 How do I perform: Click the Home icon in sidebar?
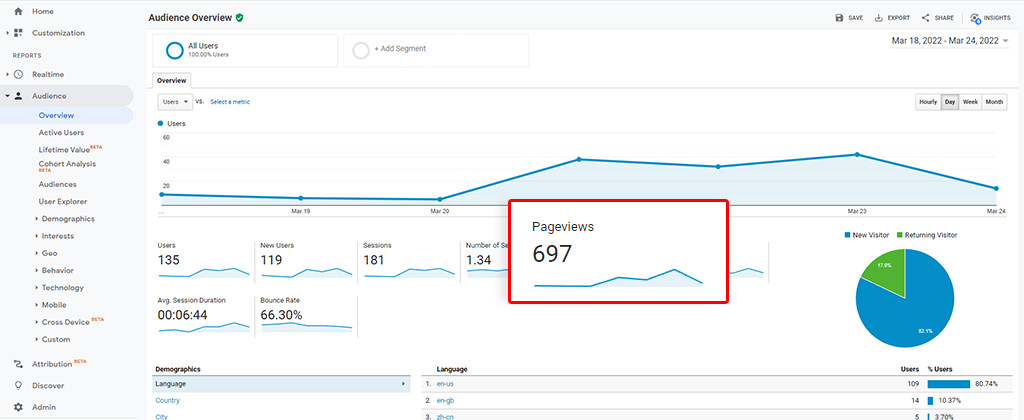(x=18, y=11)
